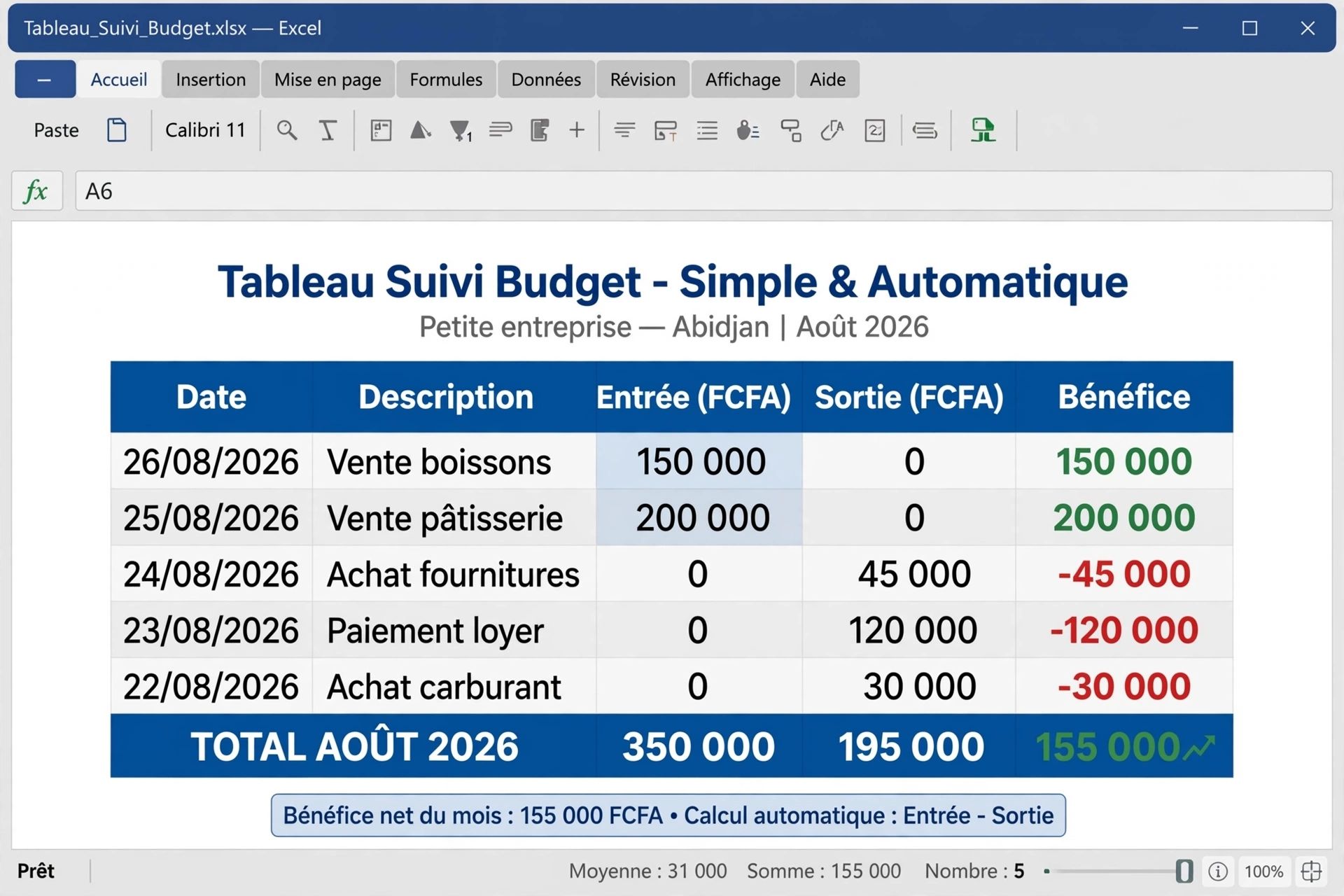This screenshot has height=896, width=1344.
Task: Select the Achat carburant cell
Action: tap(454, 686)
